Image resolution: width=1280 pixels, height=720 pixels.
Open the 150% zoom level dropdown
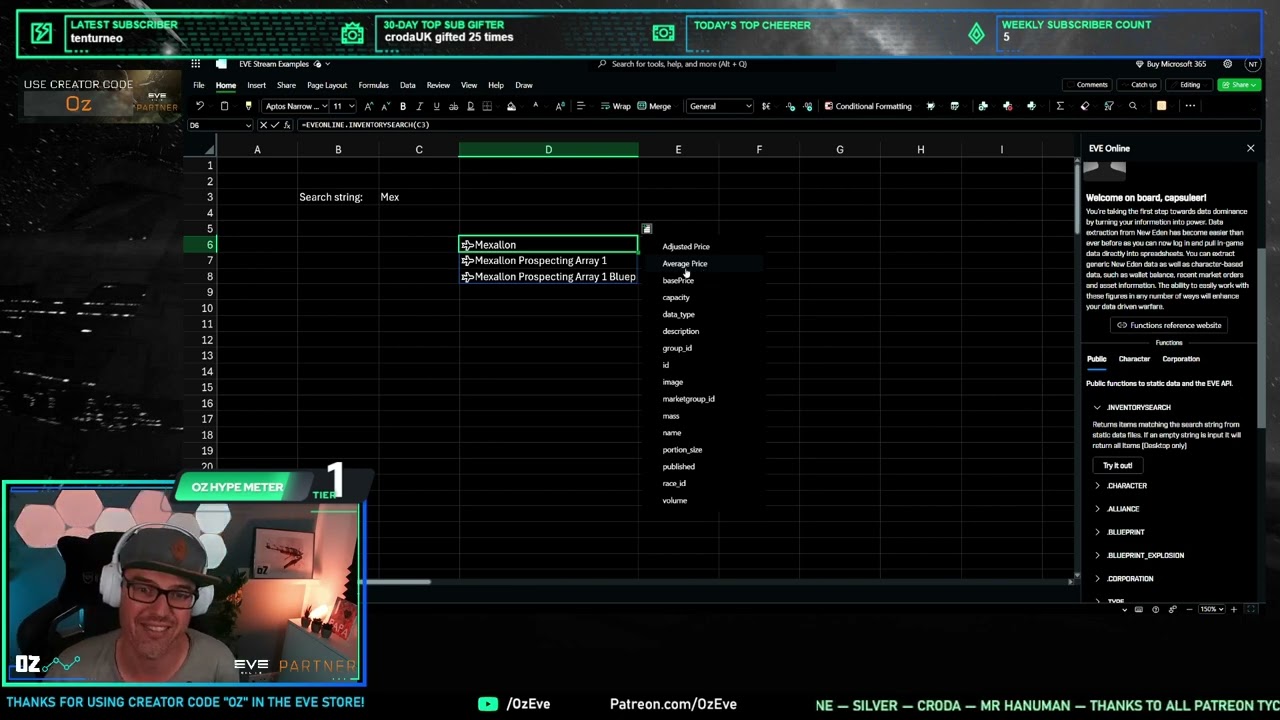[1212, 609]
